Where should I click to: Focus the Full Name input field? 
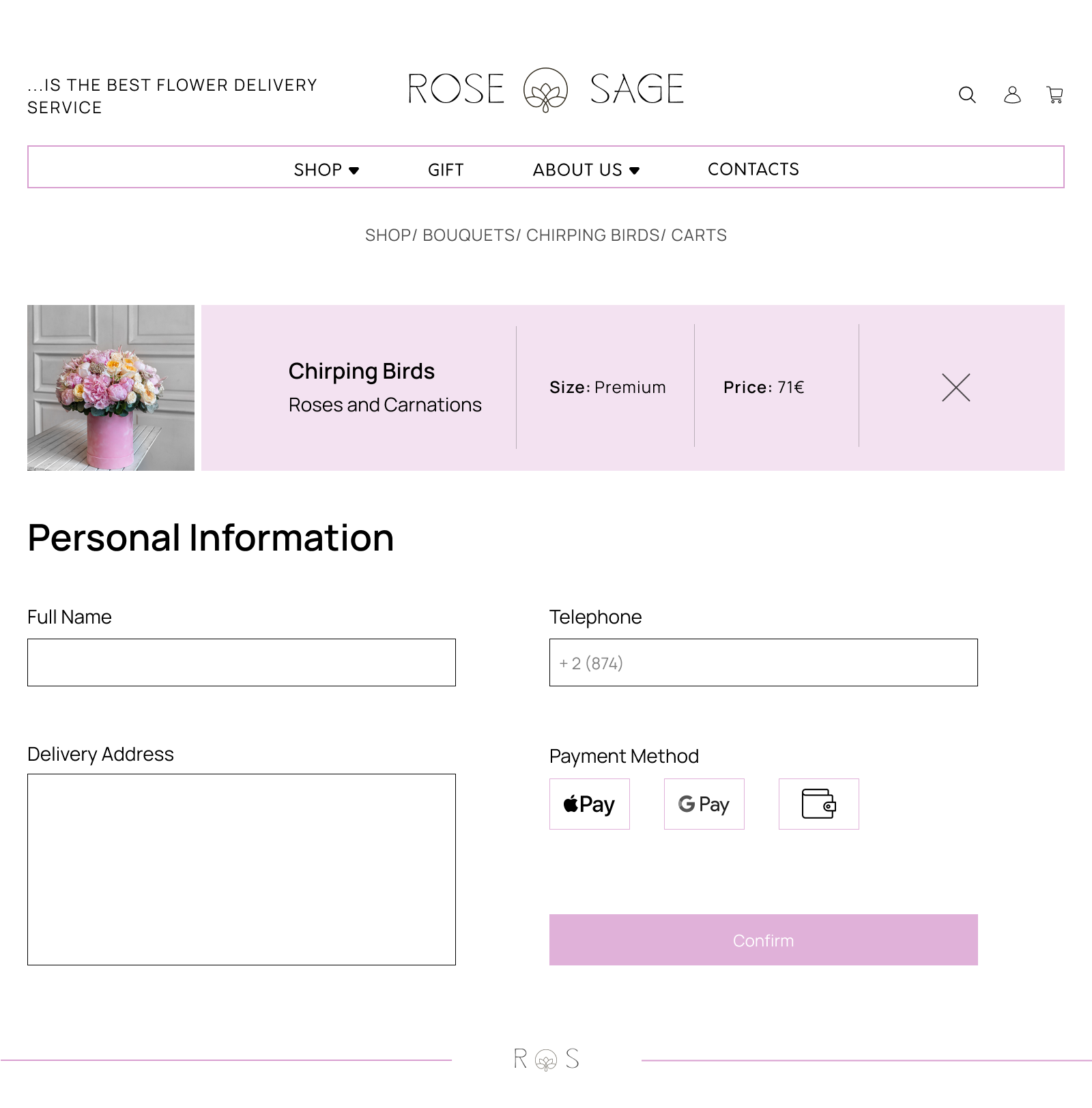[242, 662]
